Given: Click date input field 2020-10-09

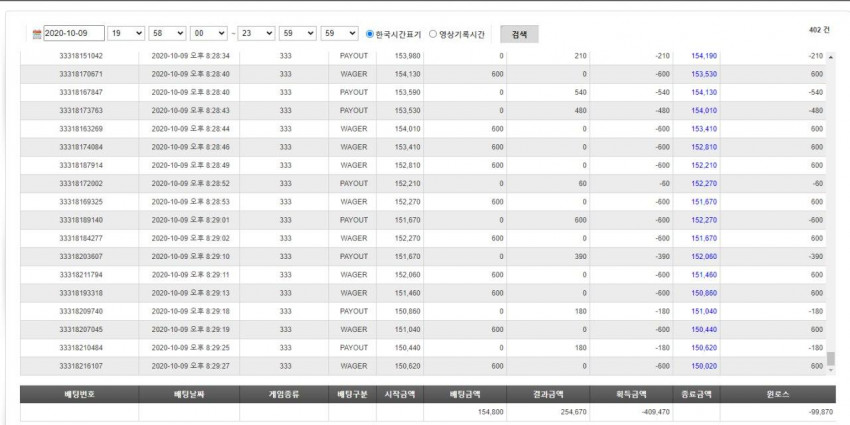Looking at the screenshot, I should pos(74,34).
